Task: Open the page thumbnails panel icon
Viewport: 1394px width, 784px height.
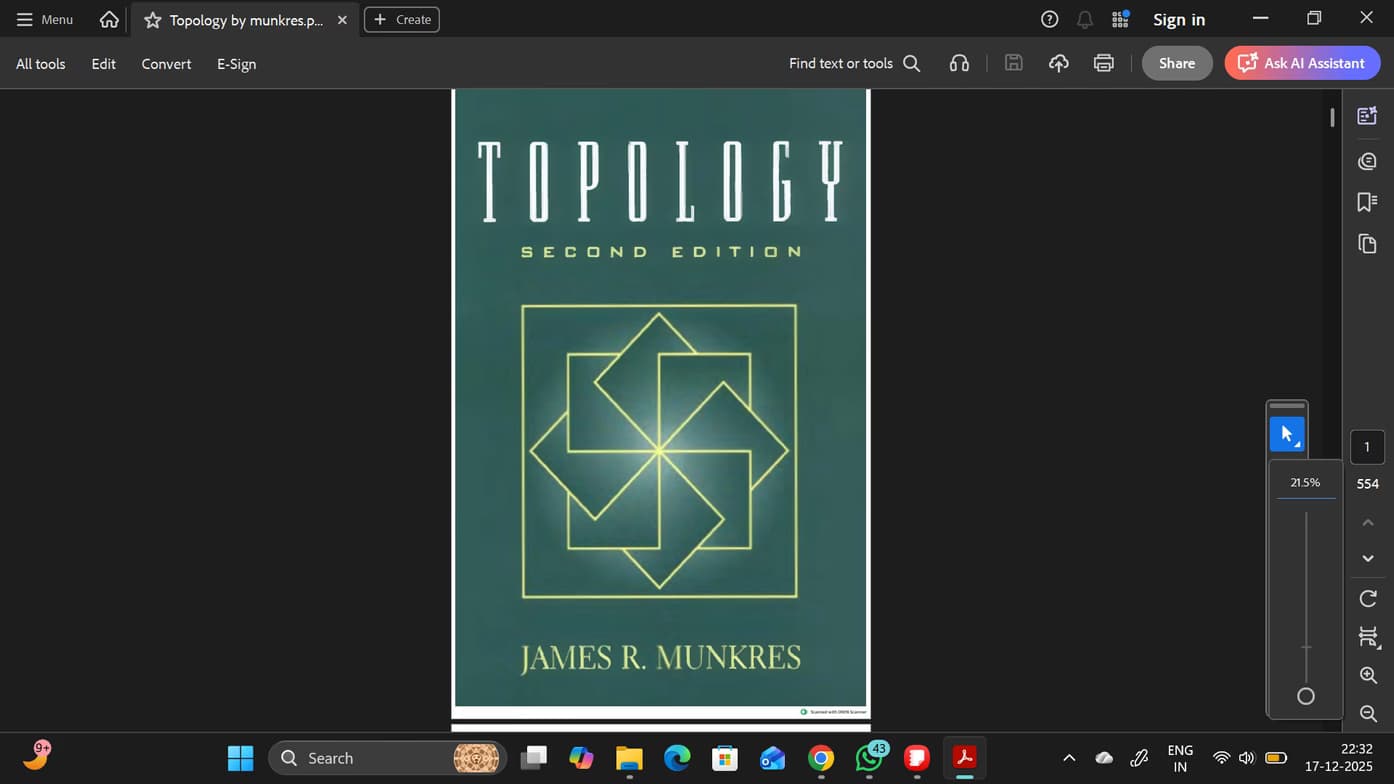Action: pos(1367,243)
